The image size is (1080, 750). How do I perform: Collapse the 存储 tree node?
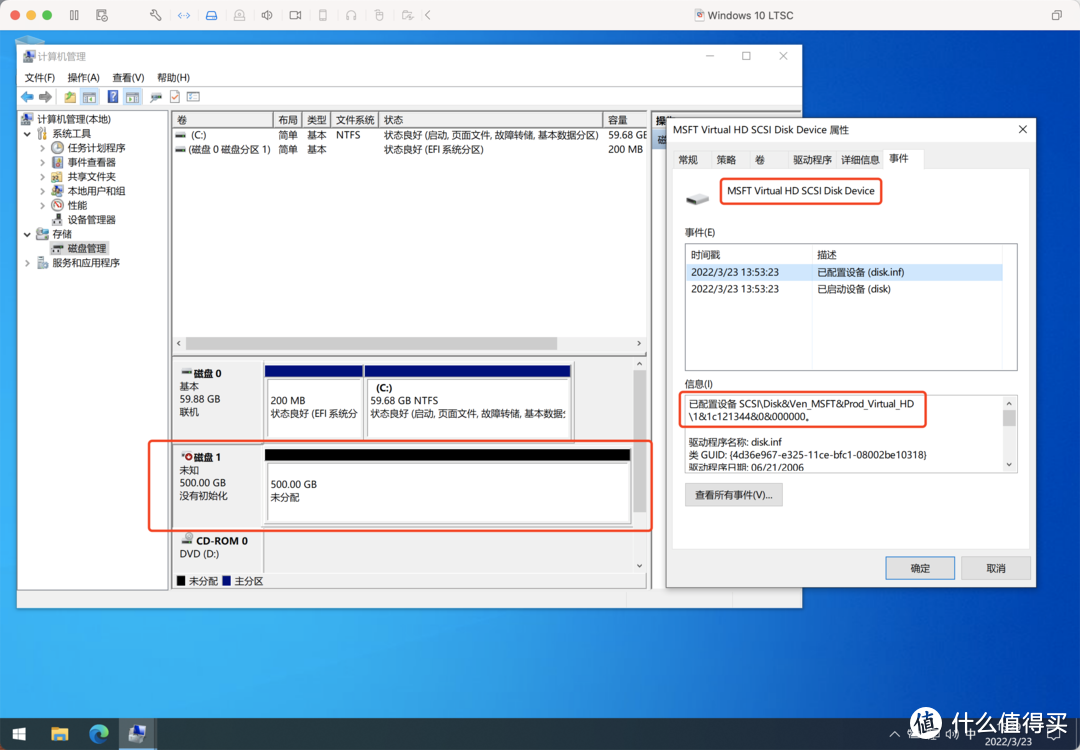pos(28,234)
